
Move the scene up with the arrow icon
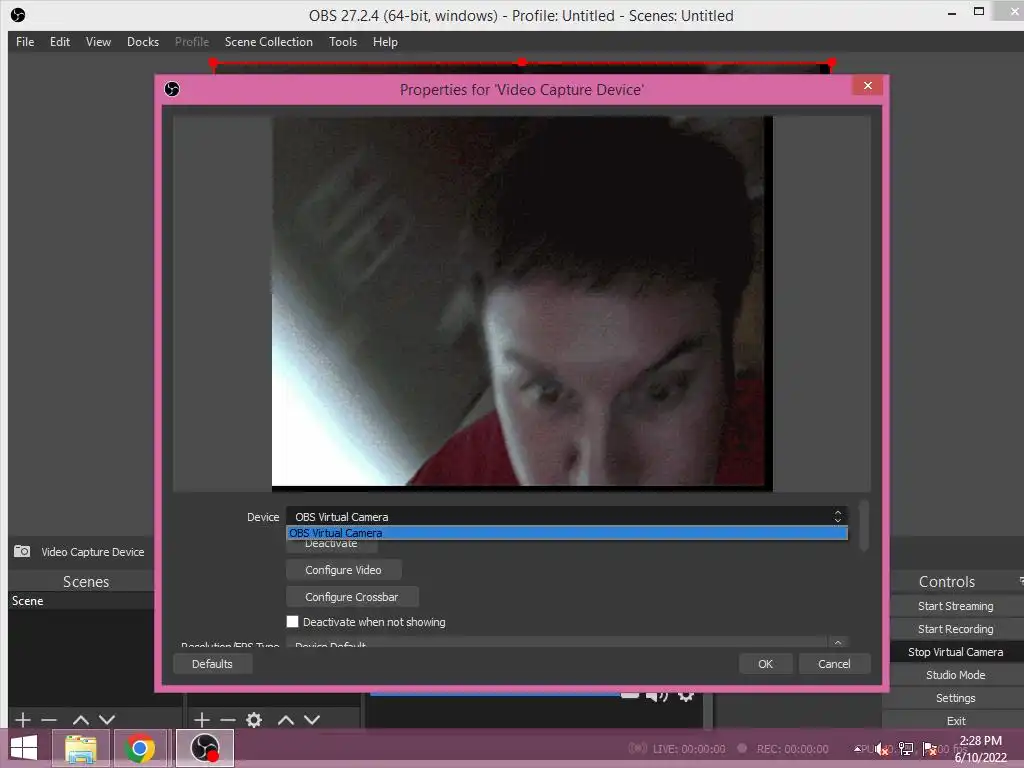coord(81,720)
